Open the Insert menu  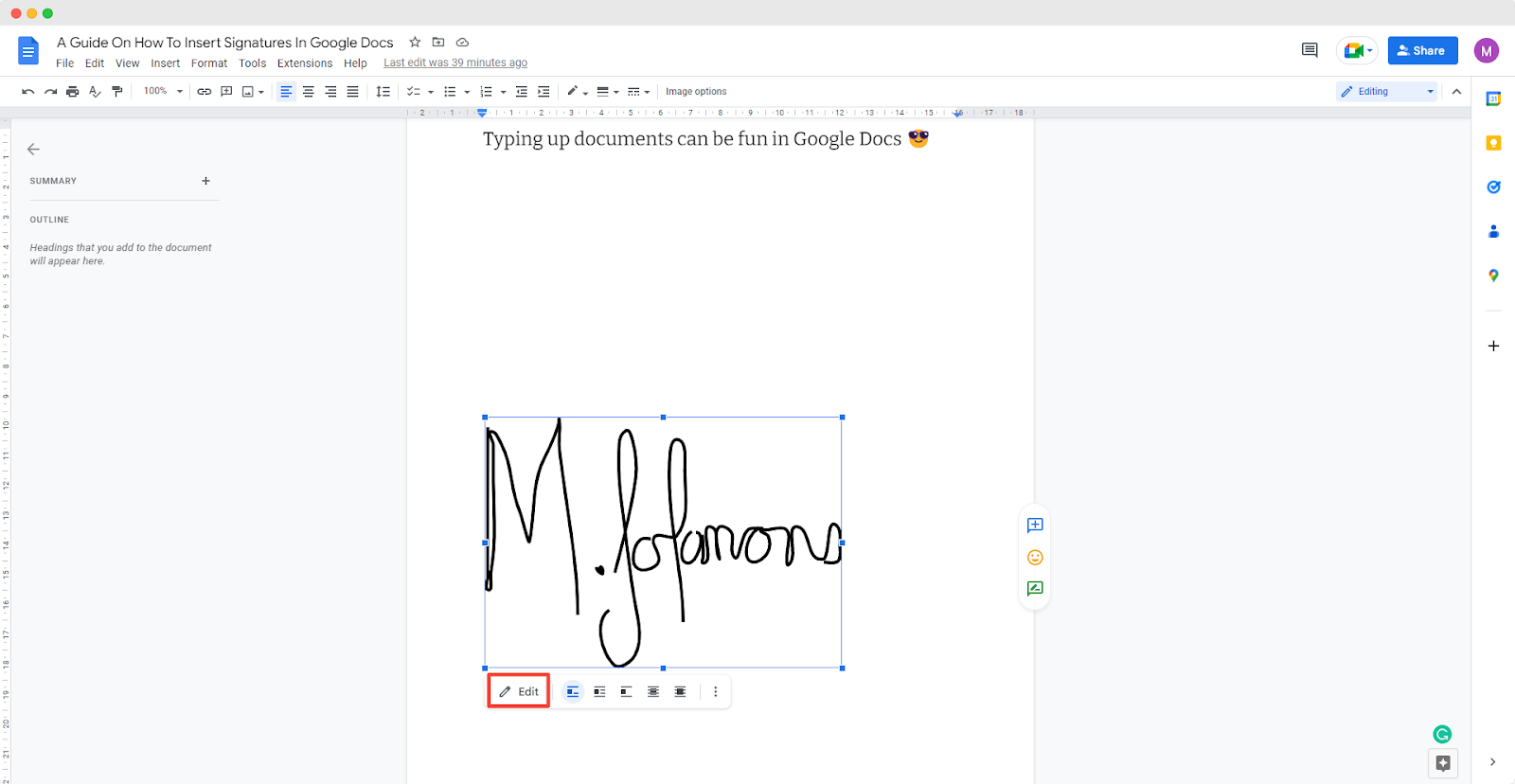pos(166,63)
